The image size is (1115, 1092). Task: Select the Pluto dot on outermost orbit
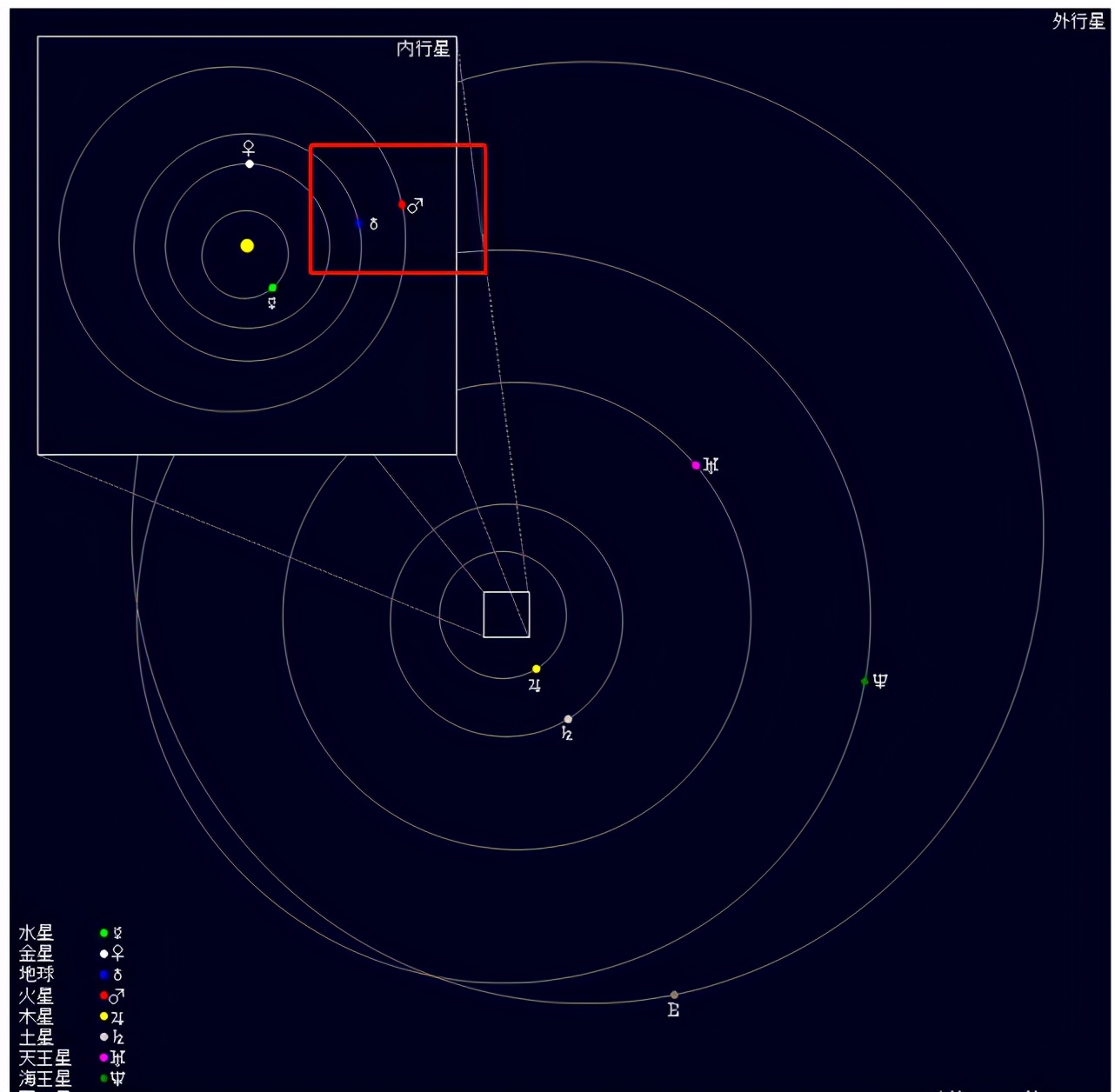(x=674, y=995)
